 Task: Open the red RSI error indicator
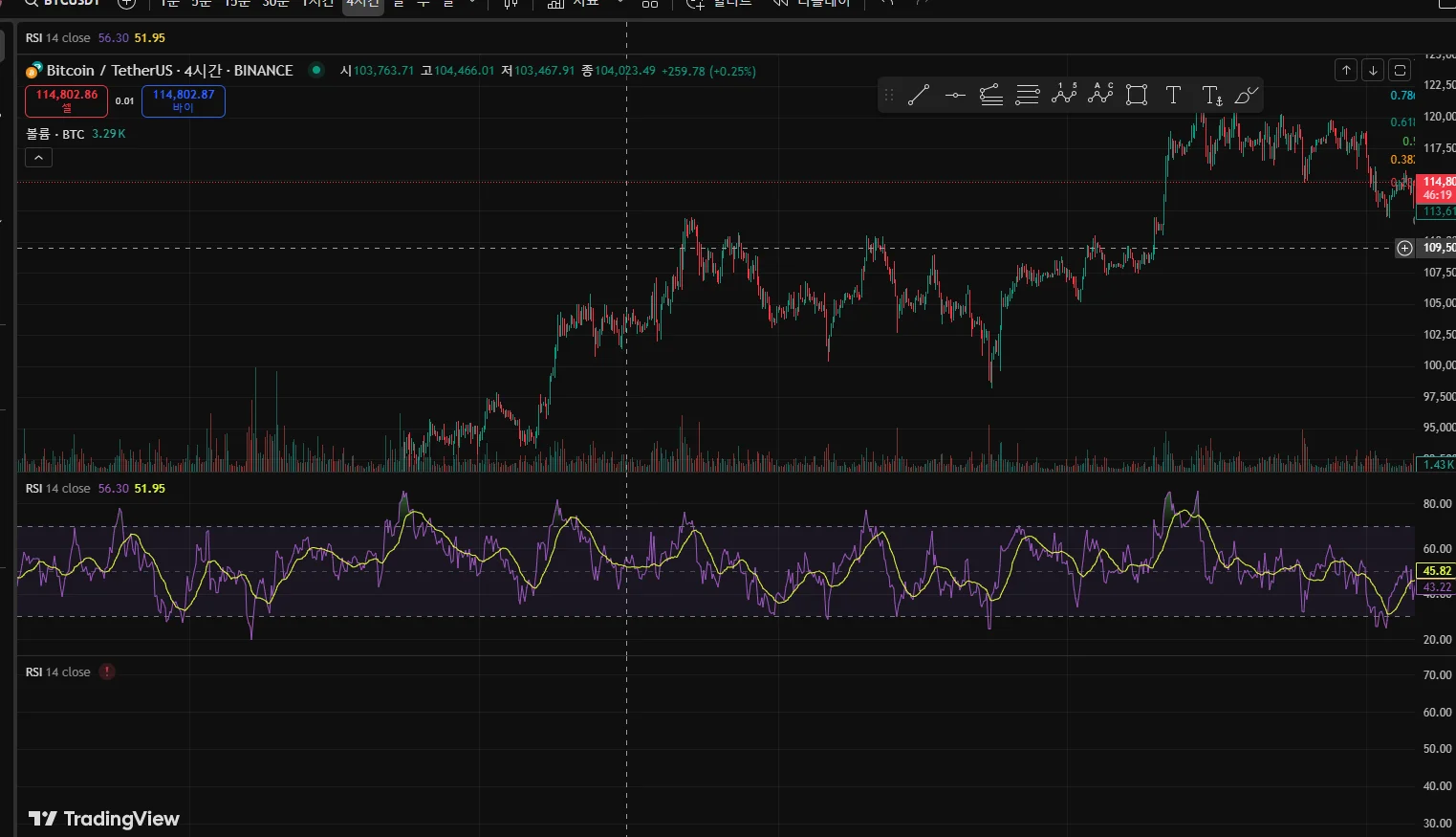107,672
